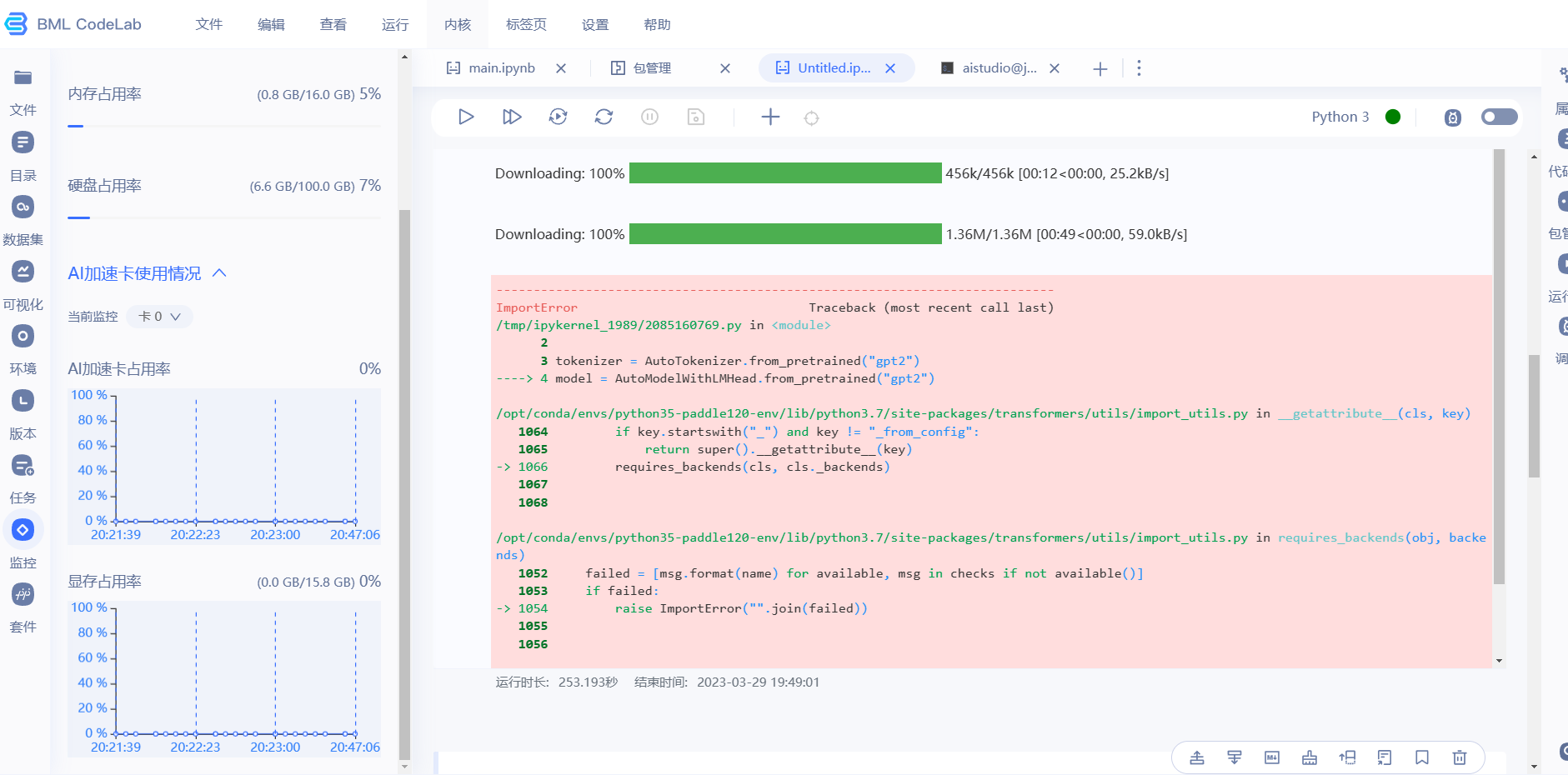Open the 文件 menu
This screenshot has height=775, width=1568.
pos(208,25)
